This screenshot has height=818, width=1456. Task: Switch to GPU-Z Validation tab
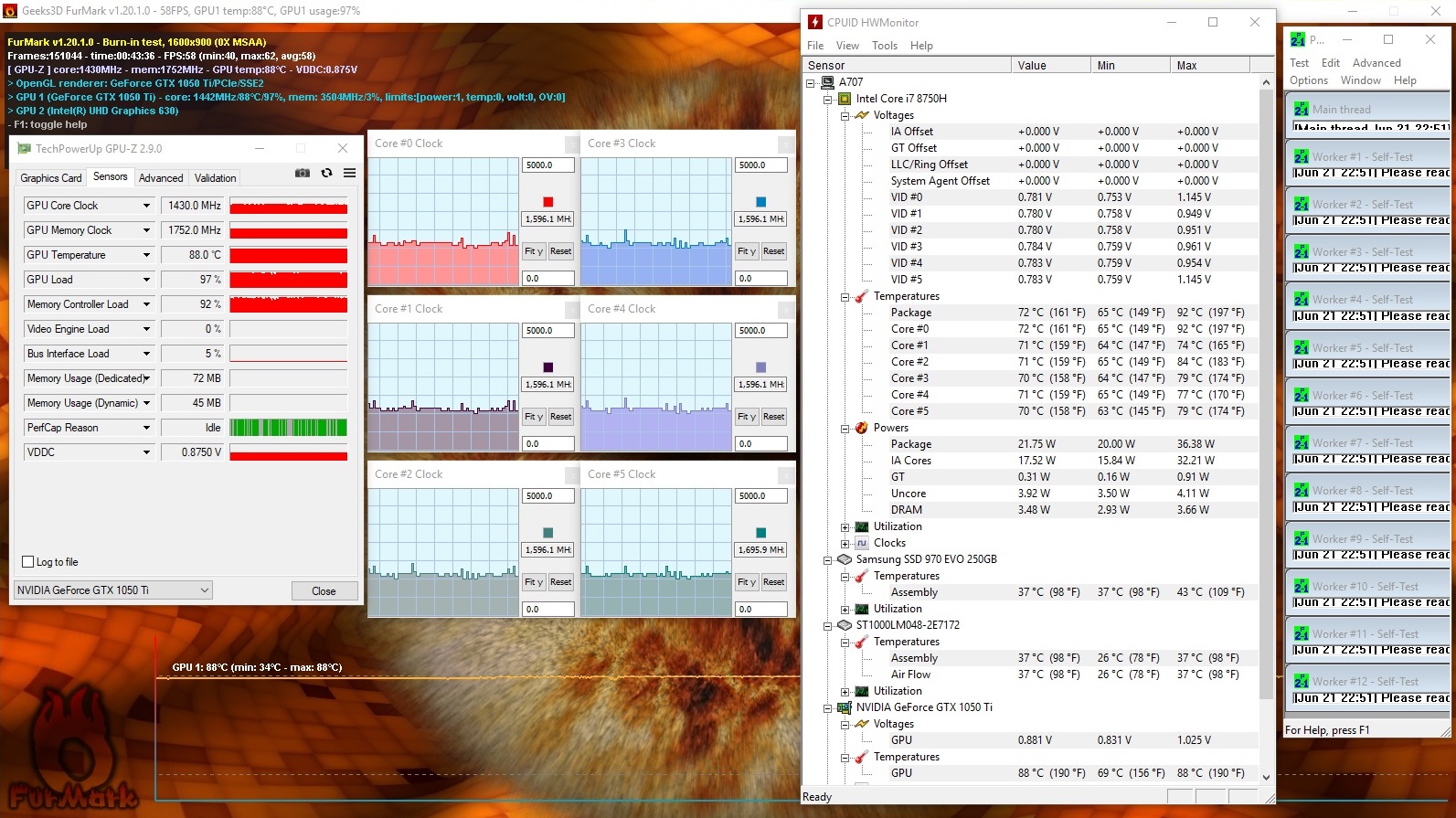click(216, 178)
